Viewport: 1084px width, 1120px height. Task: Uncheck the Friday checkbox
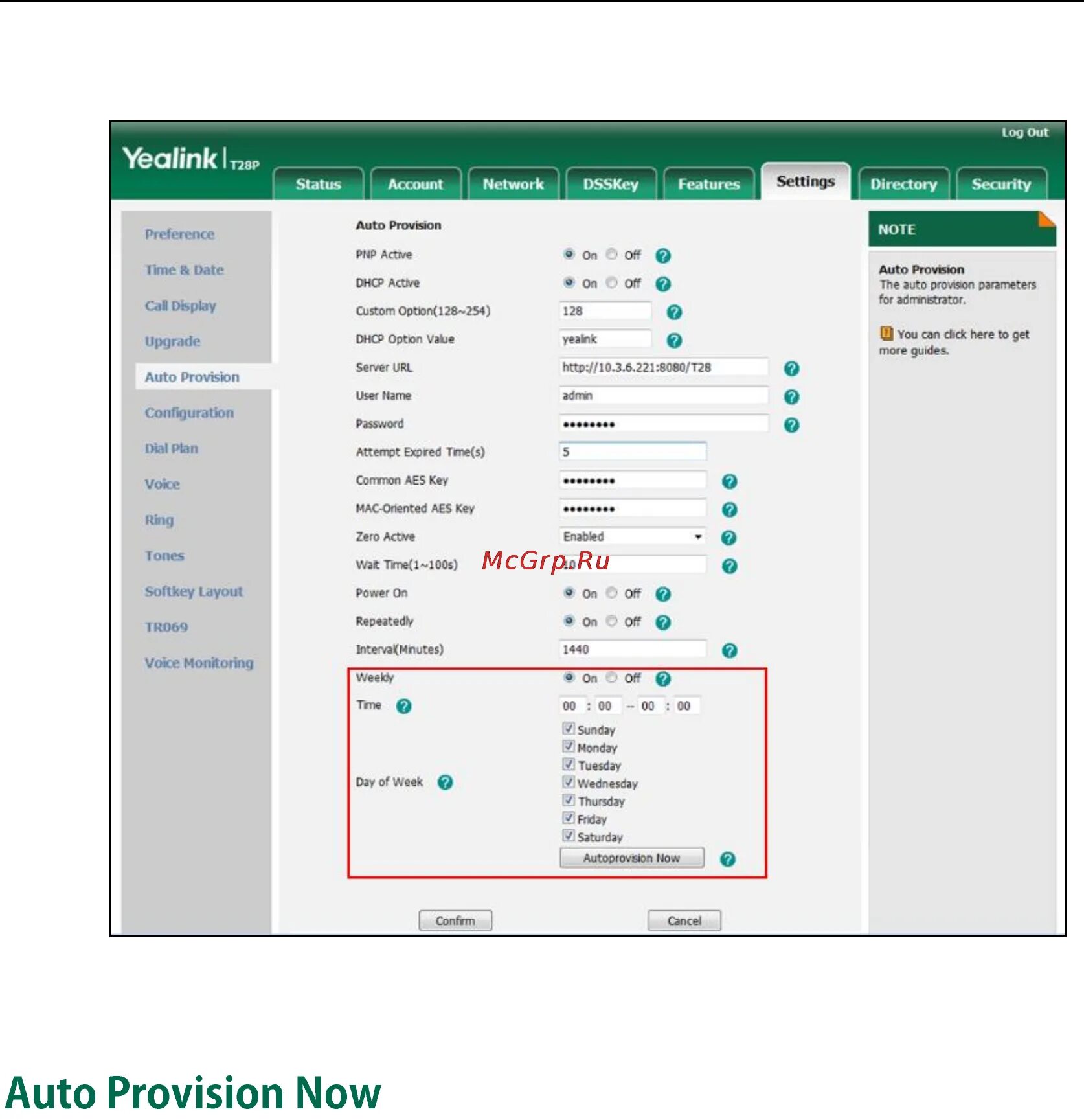(x=569, y=818)
